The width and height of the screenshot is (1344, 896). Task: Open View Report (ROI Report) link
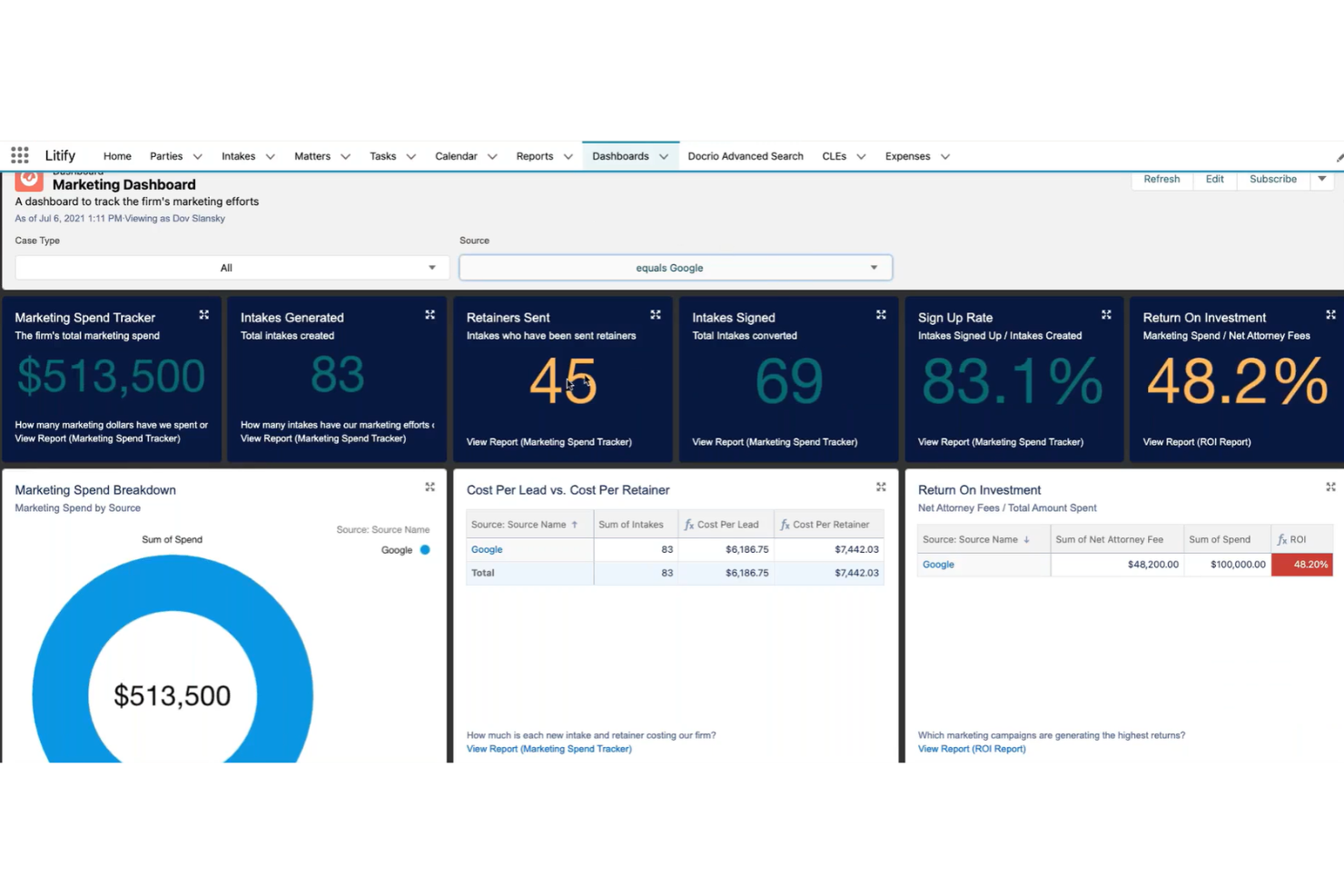(971, 748)
